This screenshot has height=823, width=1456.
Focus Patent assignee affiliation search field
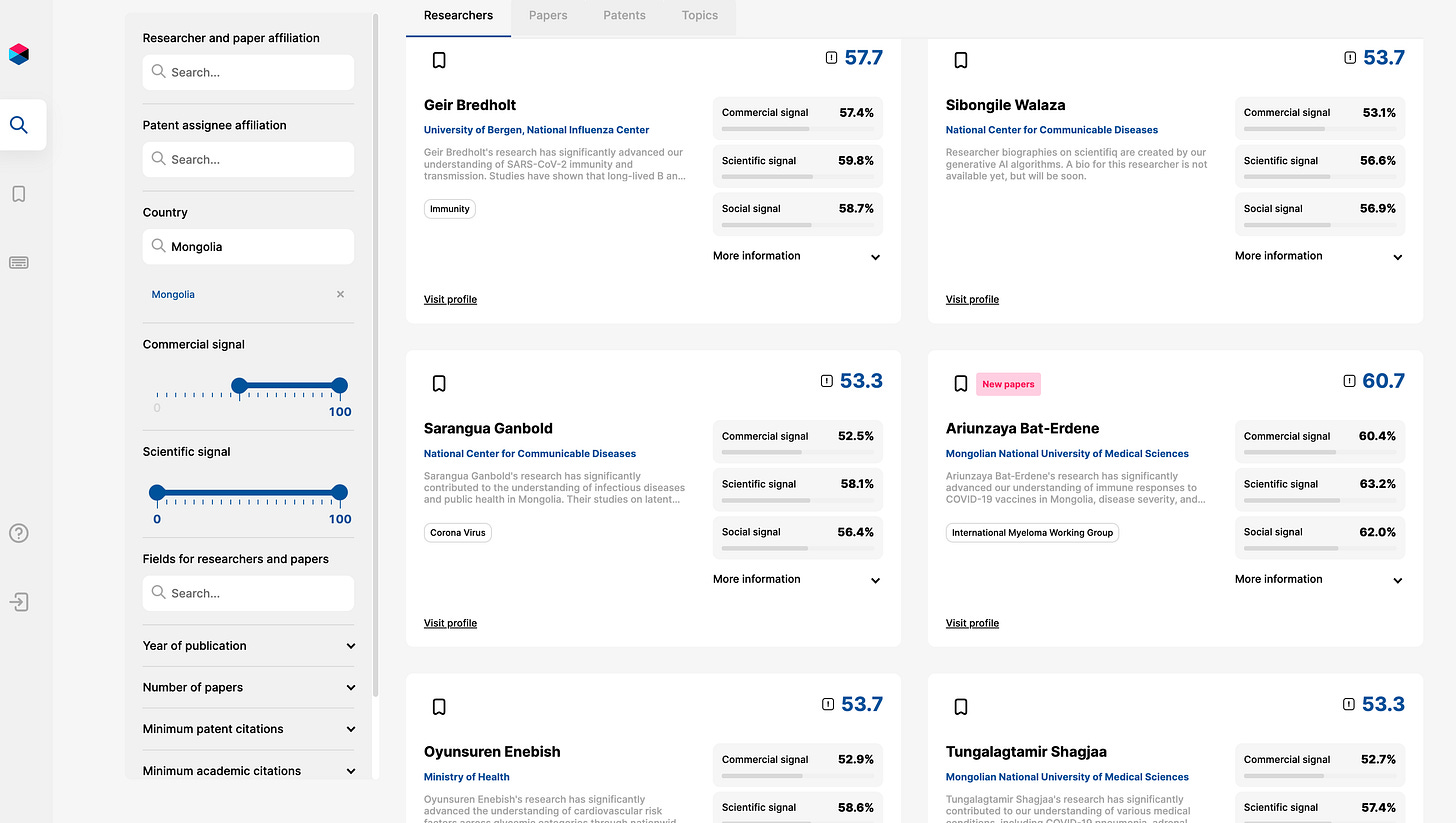tap(248, 159)
